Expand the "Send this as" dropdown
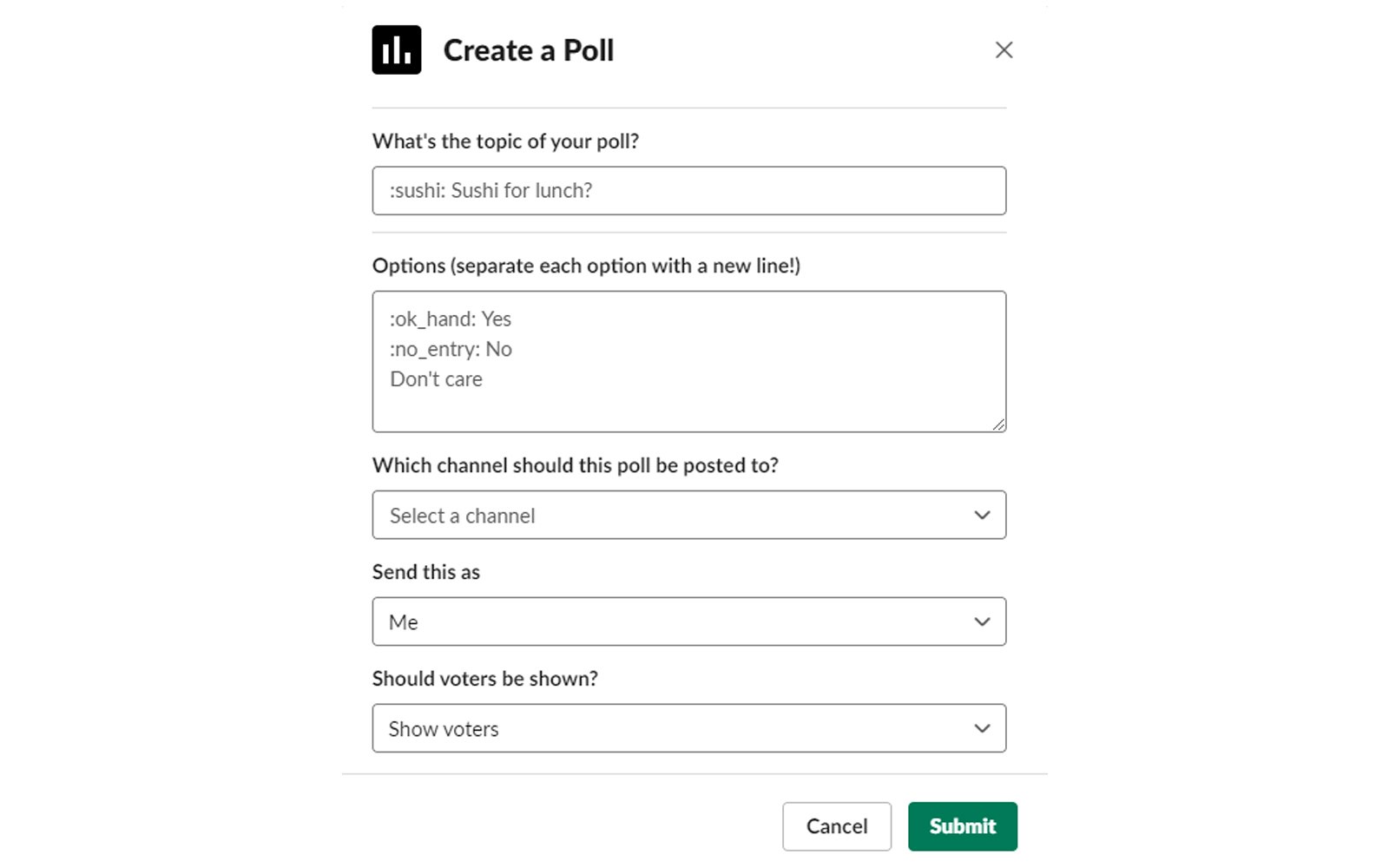Screen dimensions: 1389x868 coord(688,621)
